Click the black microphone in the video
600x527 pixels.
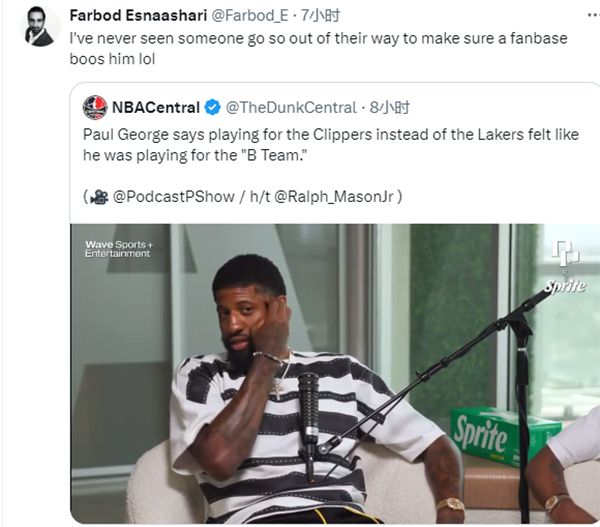coord(309,400)
